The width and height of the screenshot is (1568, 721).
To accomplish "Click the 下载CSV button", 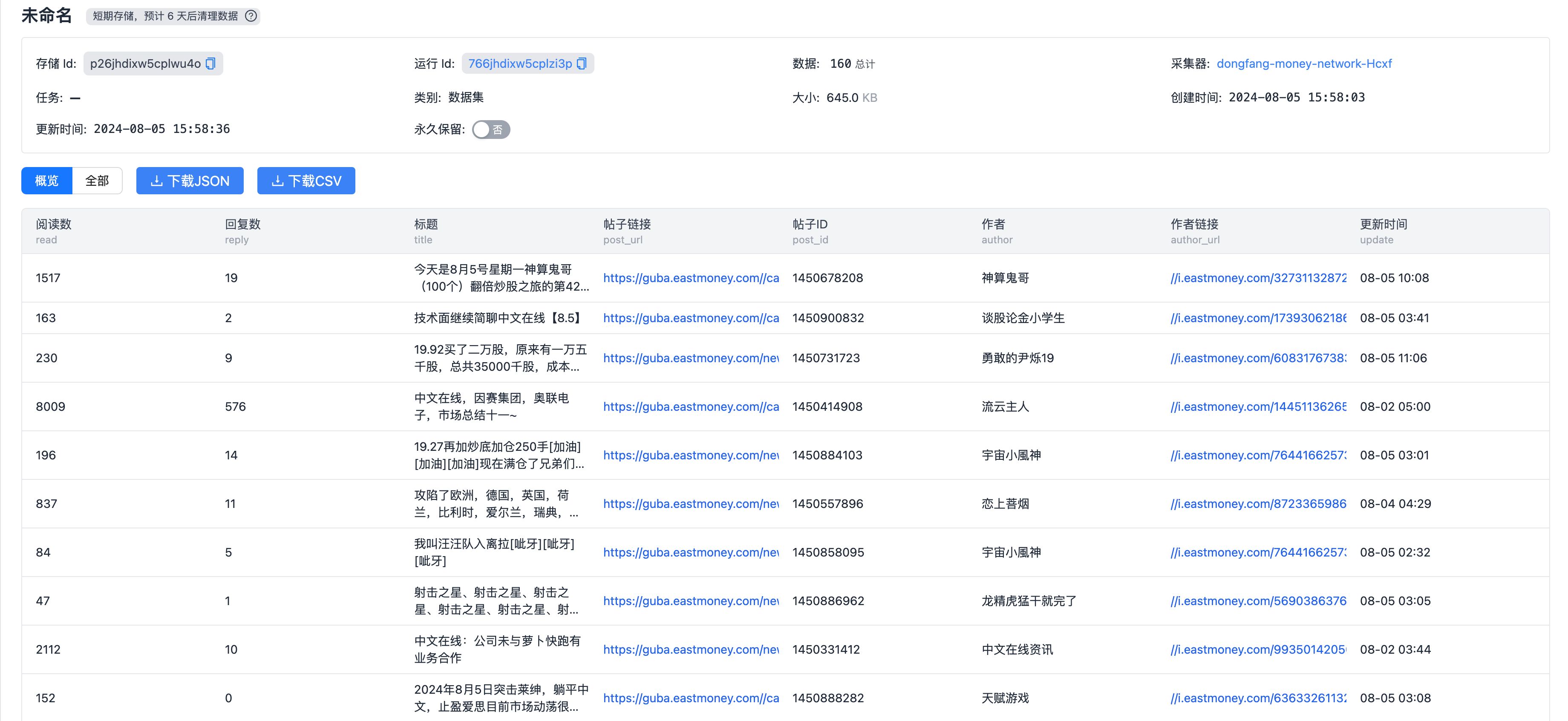I will coord(306,181).
